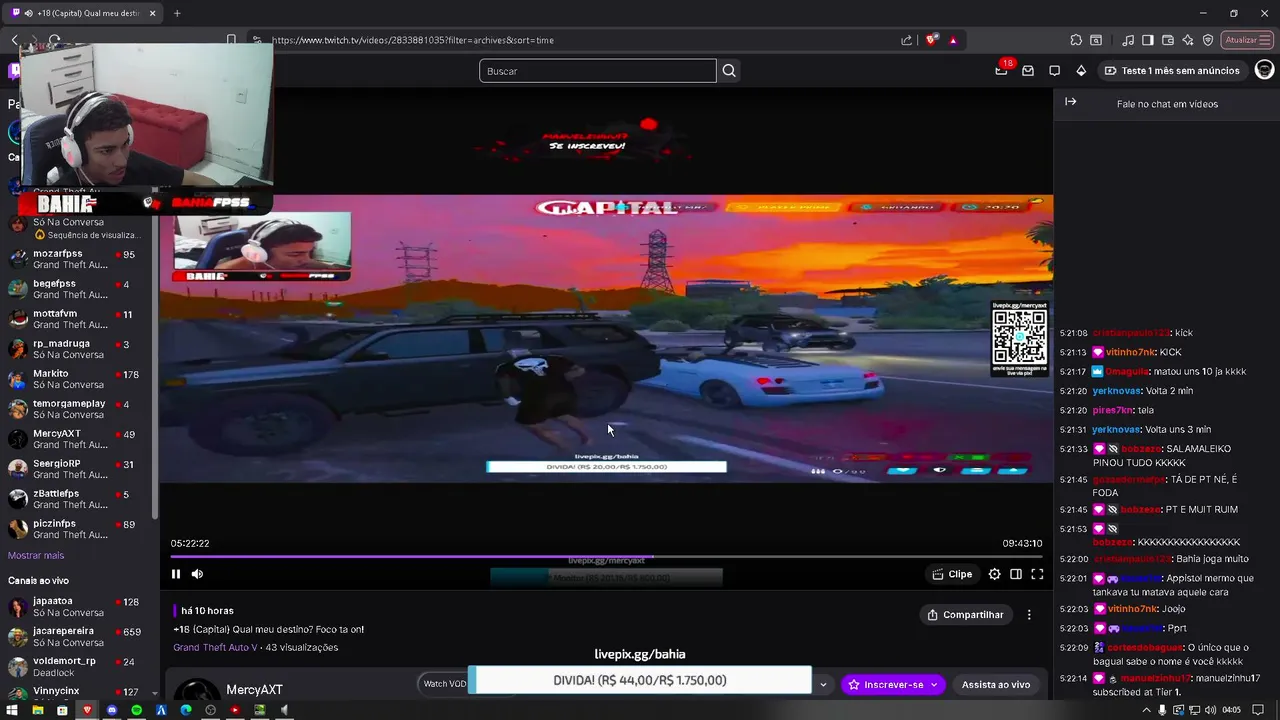Open Prime loot with 18 badge

click(x=1003, y=69)
